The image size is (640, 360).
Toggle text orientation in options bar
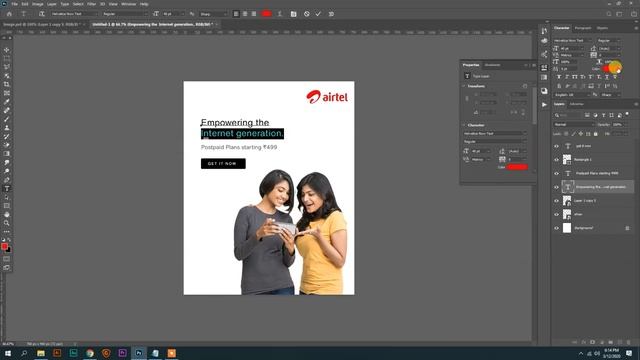pos(42,14)
